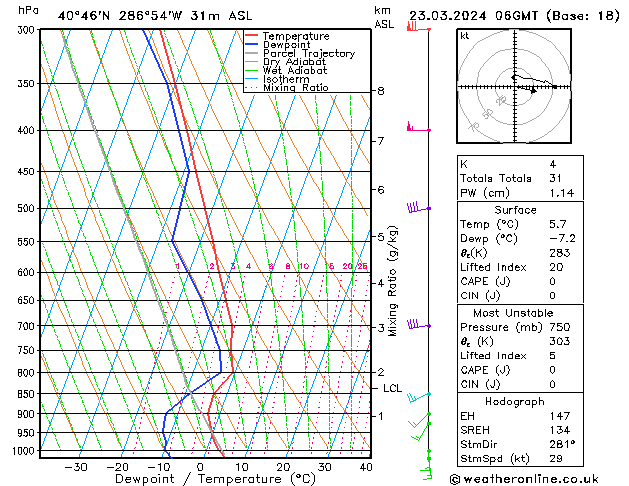Click the purple wind barb at 500 hPa
Image resolution: width=629 pixels, height=486 pixels.
(x=418, y=207)
